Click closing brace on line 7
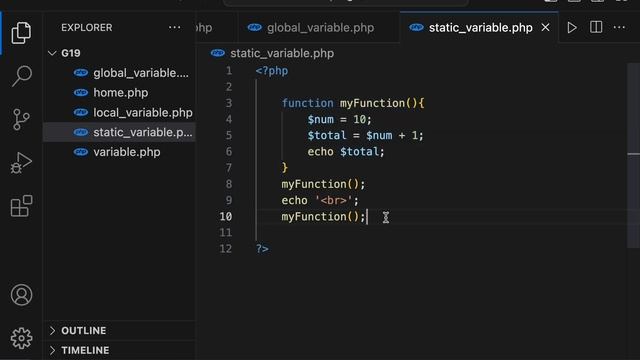Image resolution: width=640 pixels, height=360 pixels. pos(284,168)
